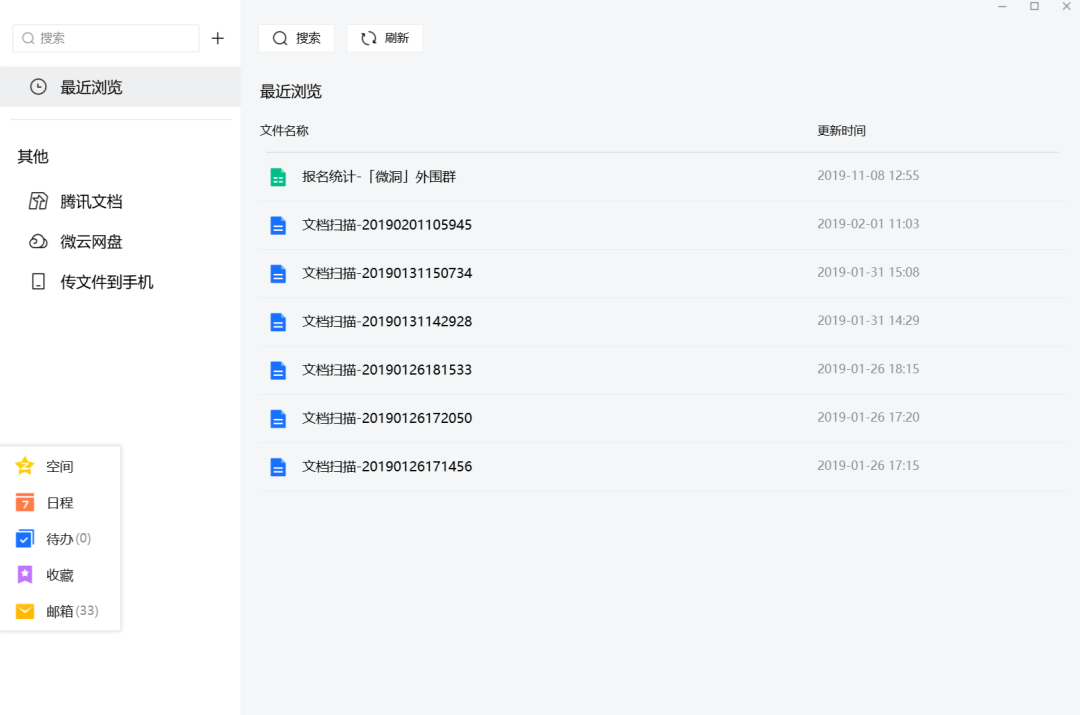
Task: Click the plus icon beside sidebar search
Action: click(x=218, y=39)
